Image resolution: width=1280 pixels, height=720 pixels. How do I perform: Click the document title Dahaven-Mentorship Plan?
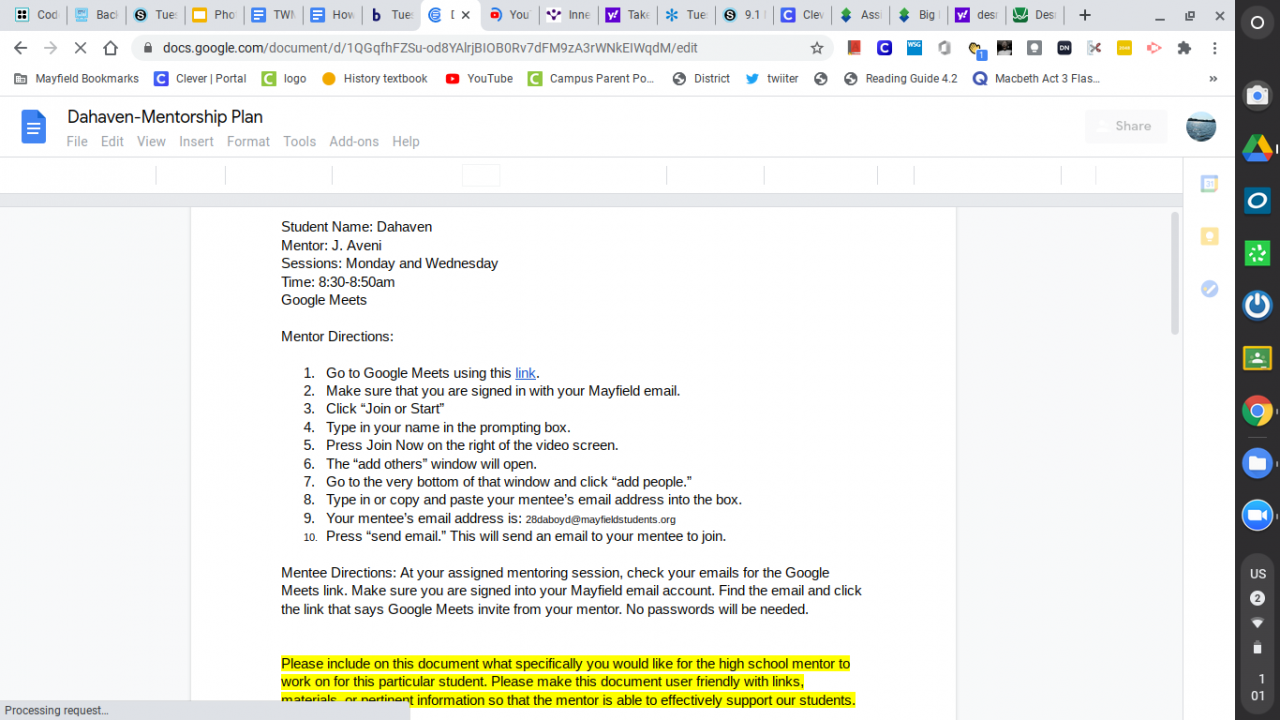point(165,117)
